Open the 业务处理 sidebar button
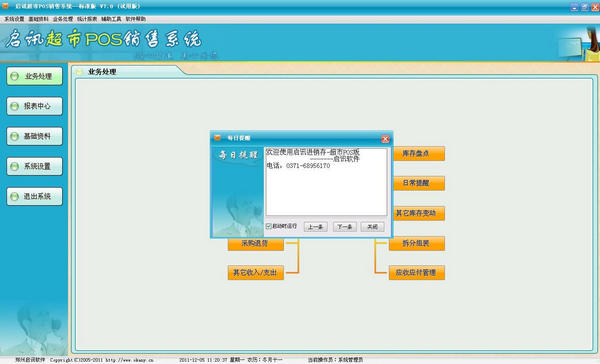 coord(34,76)
